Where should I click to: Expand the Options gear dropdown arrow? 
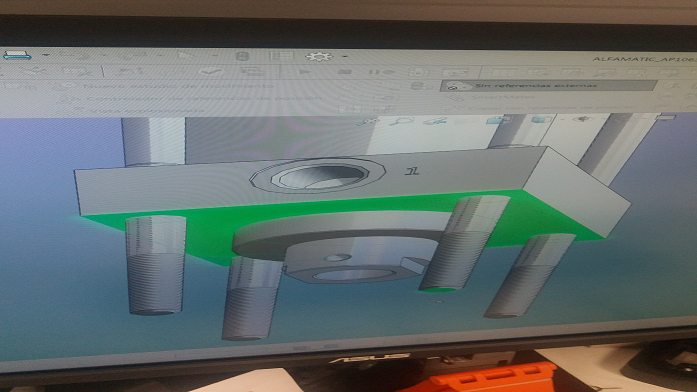(344, 56)
